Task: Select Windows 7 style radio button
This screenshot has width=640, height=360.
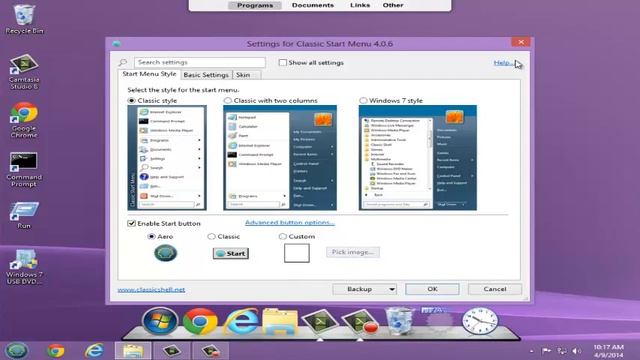Action: pos(363,100)
